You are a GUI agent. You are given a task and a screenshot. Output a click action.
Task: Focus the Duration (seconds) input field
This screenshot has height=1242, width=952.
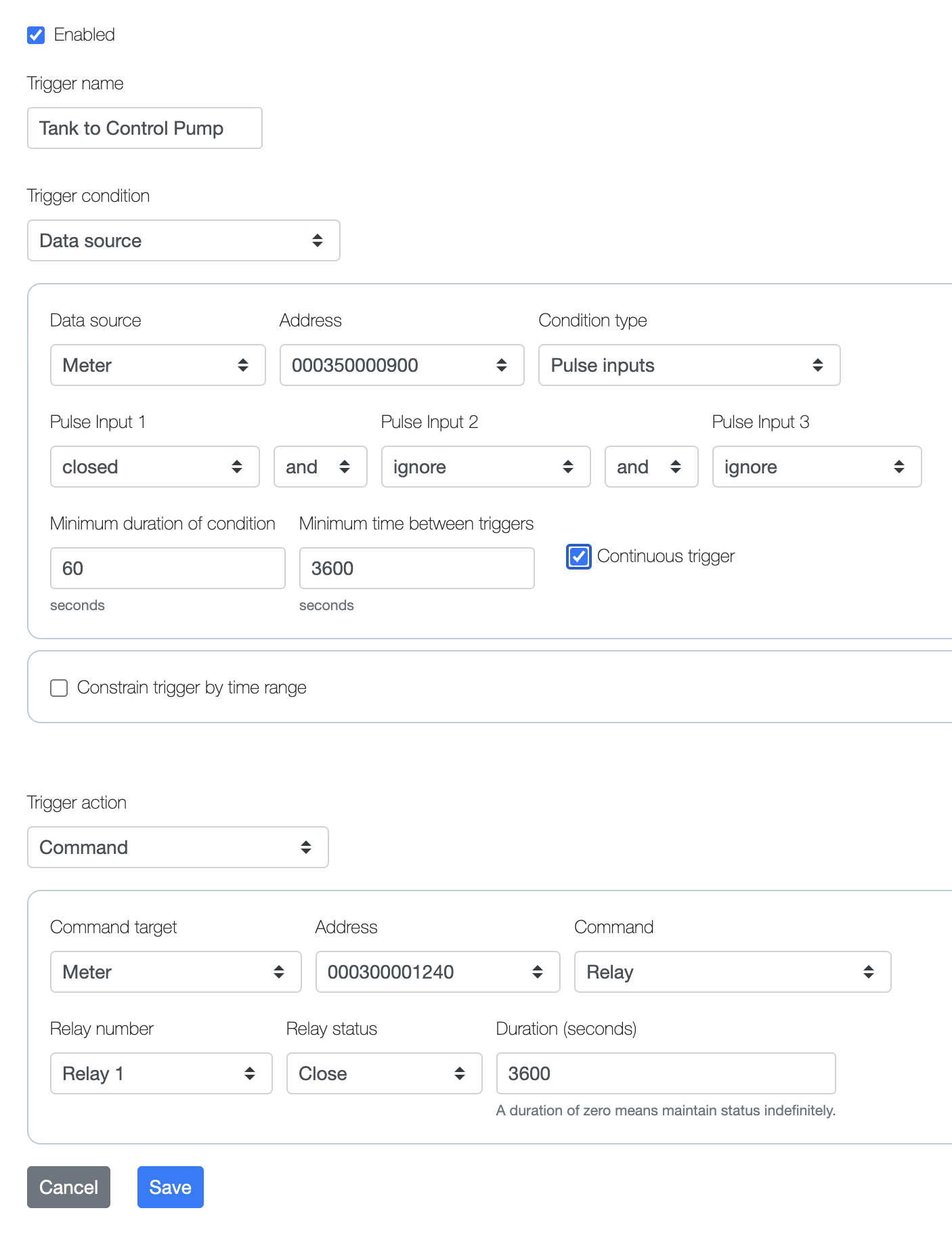(x=665, y=1073)
